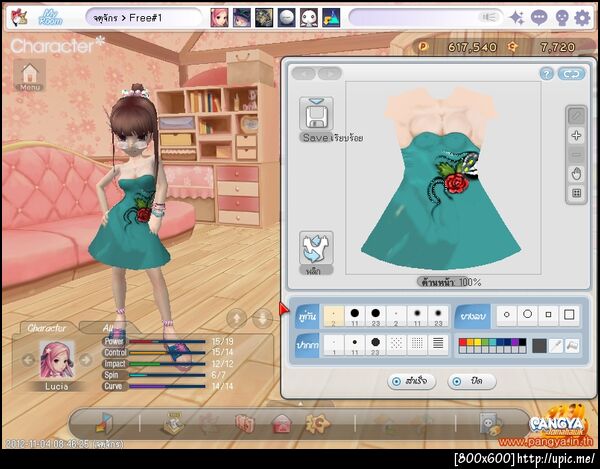Click the My Room logo
This screenshot has height=469, width=600.
pos(50,18)
